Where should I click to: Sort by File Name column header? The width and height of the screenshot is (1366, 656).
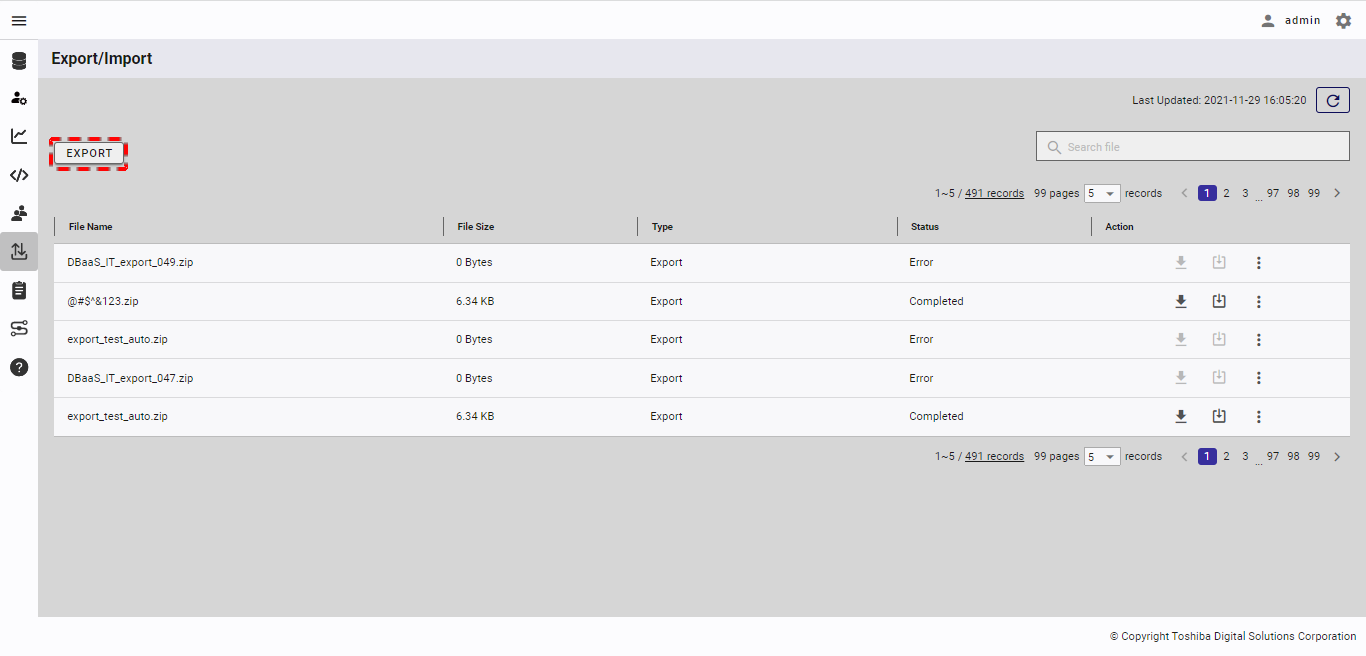tap(91, 227)
